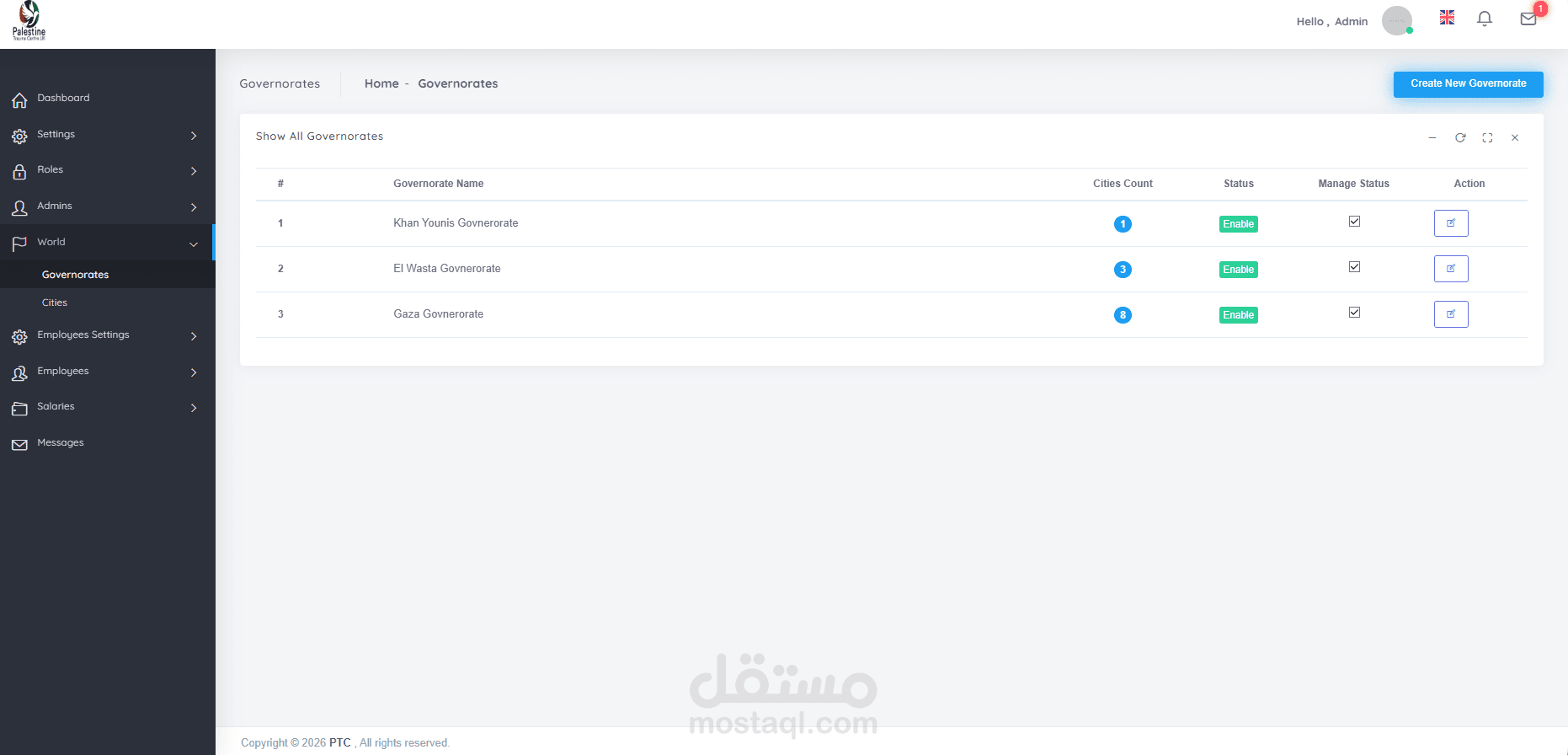The image size is (1568, 755).
Task: Open the Roles menu label
Action: [50, 169]
